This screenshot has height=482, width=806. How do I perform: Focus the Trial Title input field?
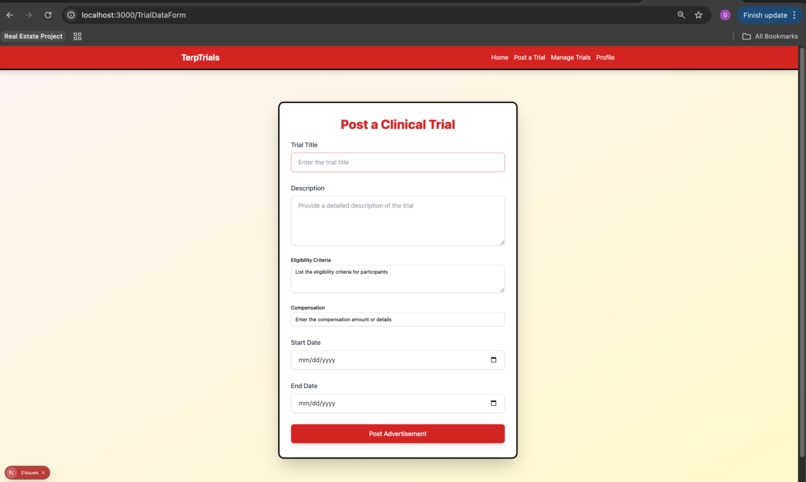click(398, 162)
